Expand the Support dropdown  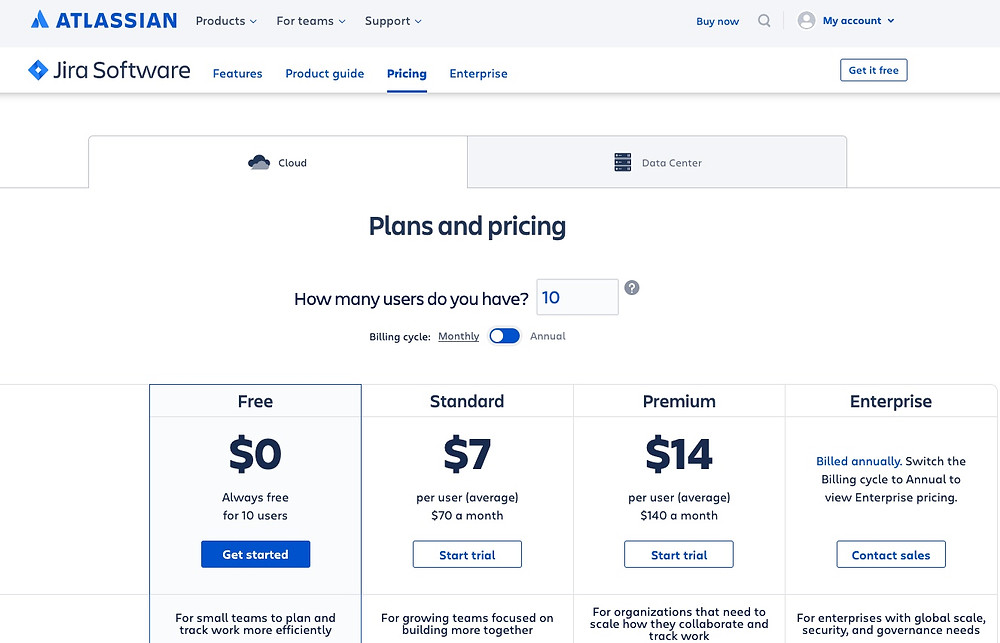coord(393,21)
